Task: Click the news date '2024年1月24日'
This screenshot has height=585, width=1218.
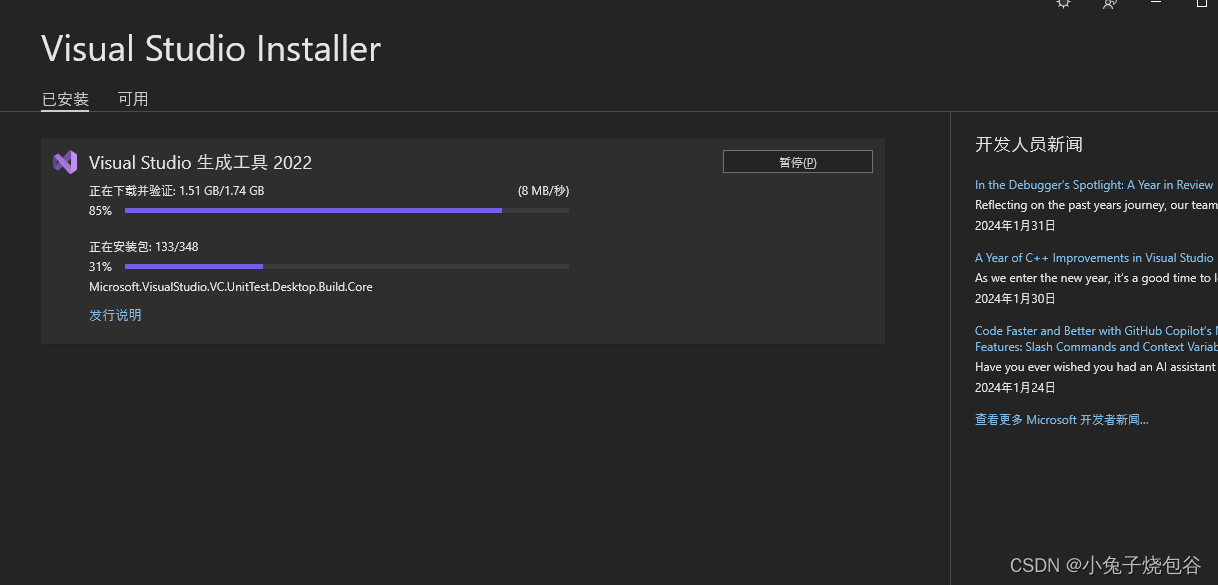Action: tap(1015, 387)
